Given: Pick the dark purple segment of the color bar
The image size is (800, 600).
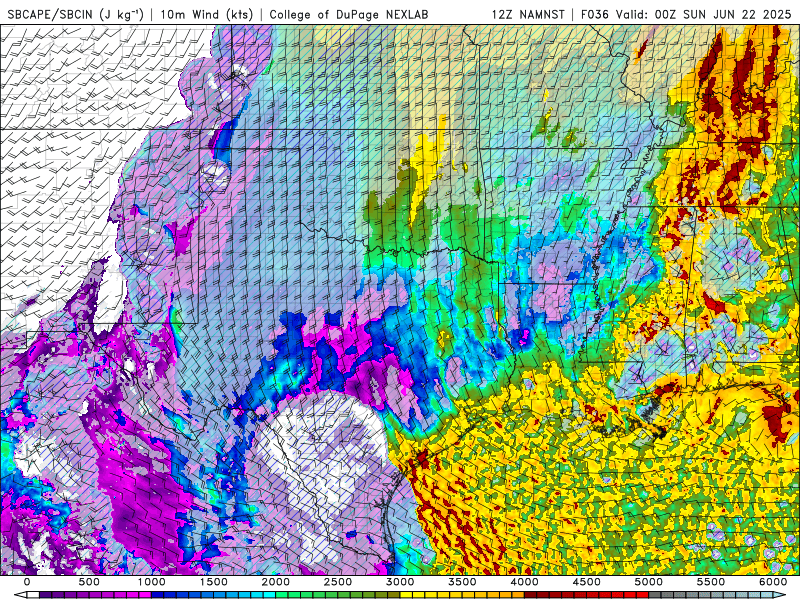Looking at the screenshot, I should tap(45, 595).
